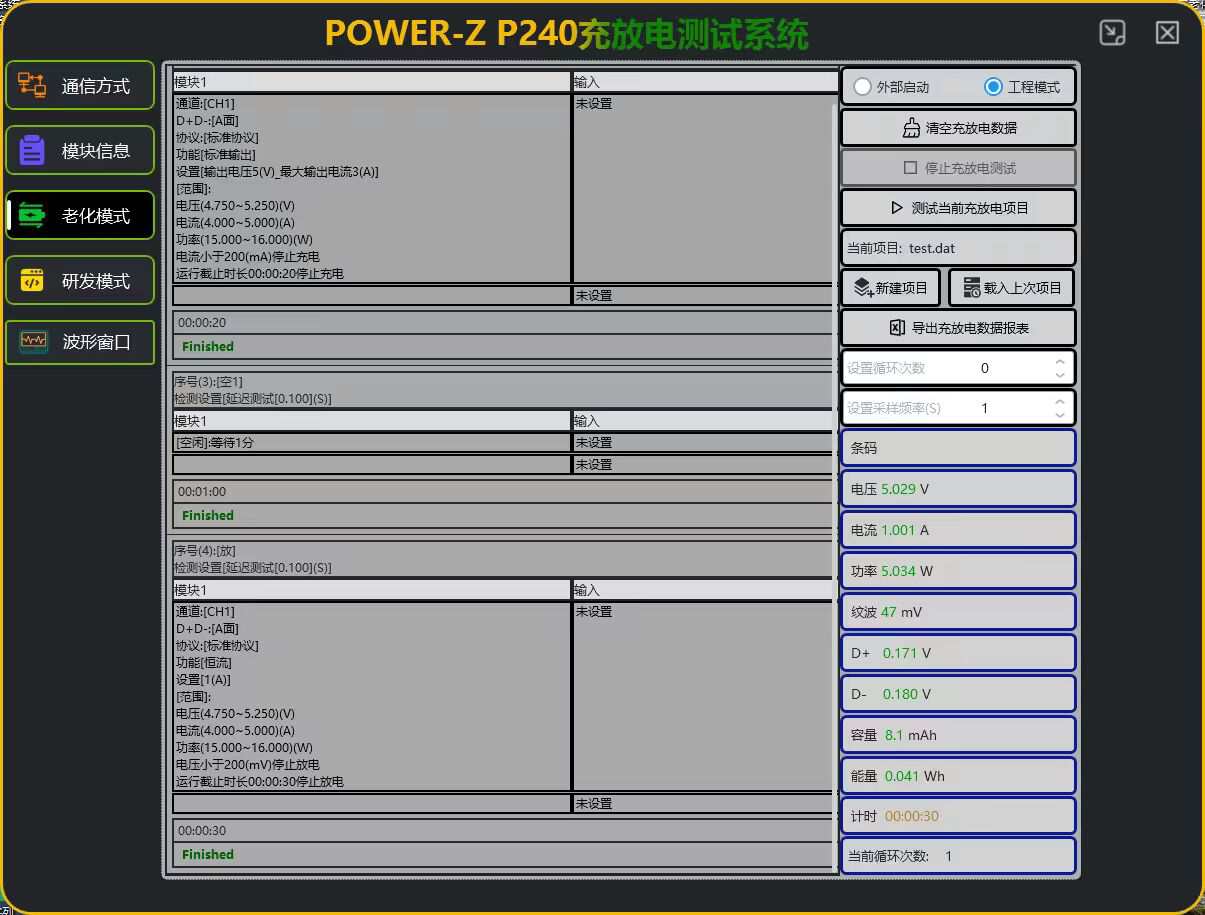Screen dimensions: 1205x915
Task: Switch to 研发模式 in the sidebar
Action: [x=80, y=281]
